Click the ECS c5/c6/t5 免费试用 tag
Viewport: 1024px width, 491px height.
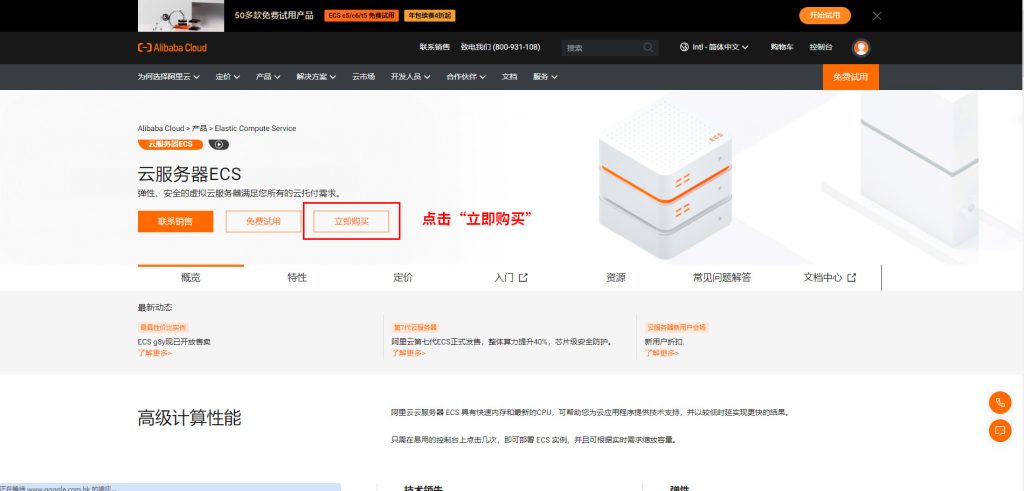coord(361,16)
